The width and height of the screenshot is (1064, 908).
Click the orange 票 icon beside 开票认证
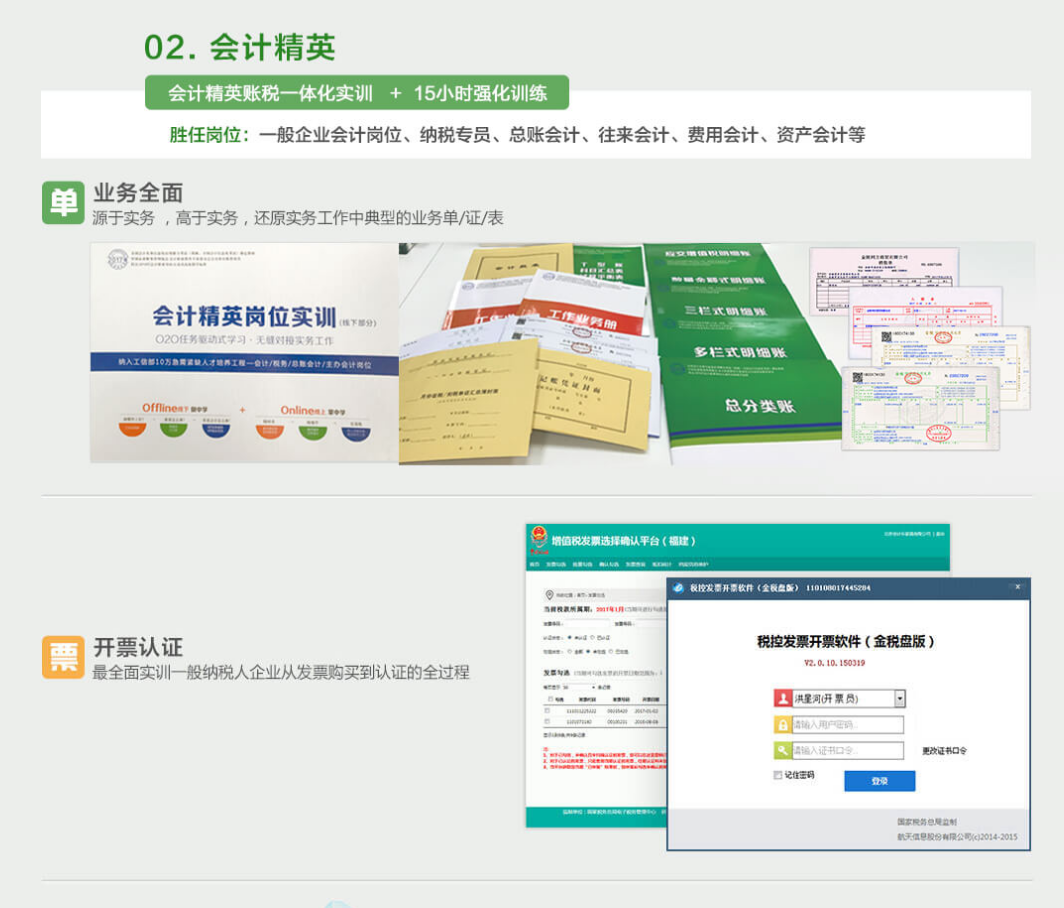pos(62,657)
